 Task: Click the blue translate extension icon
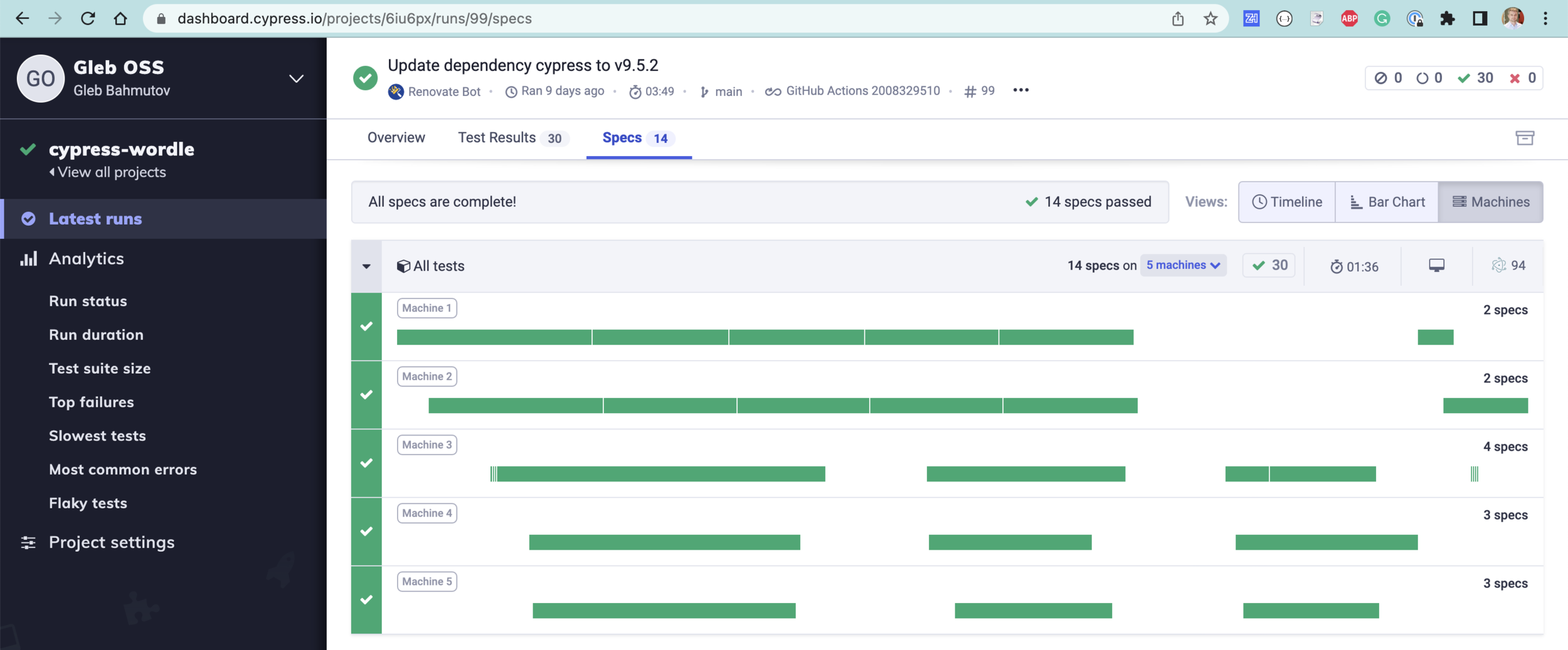click(1251, 19)
